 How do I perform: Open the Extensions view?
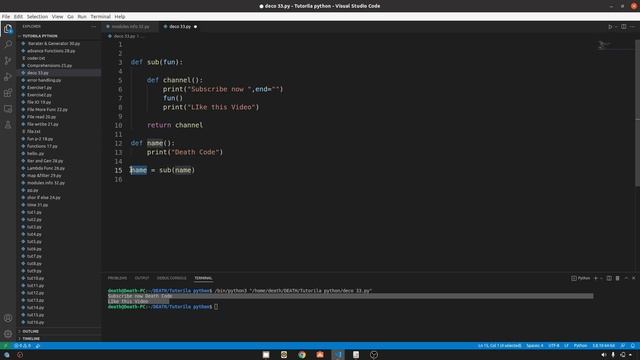click(x=8, y=93)
